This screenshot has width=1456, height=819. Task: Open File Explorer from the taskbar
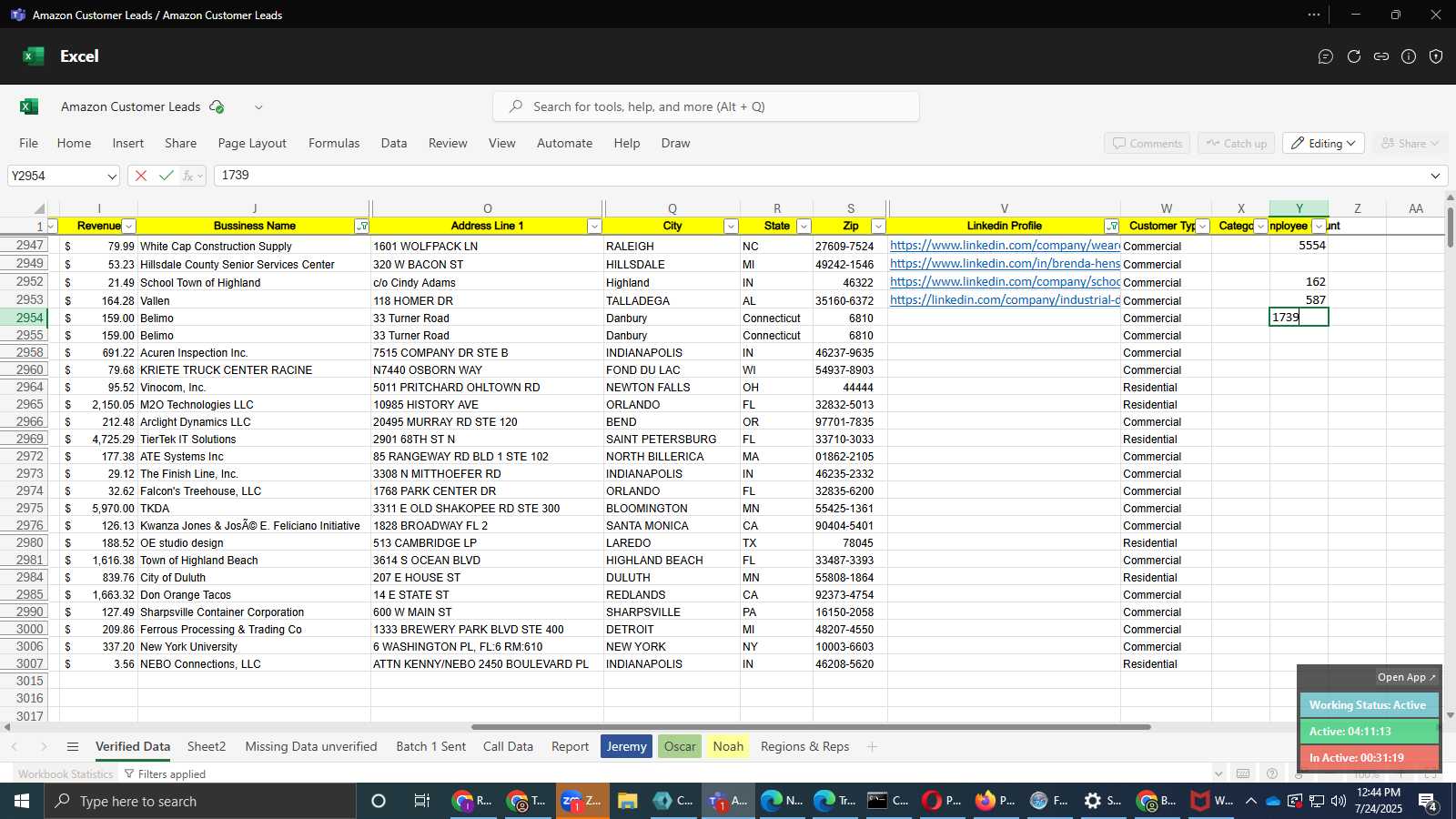[x=627, y=801]
